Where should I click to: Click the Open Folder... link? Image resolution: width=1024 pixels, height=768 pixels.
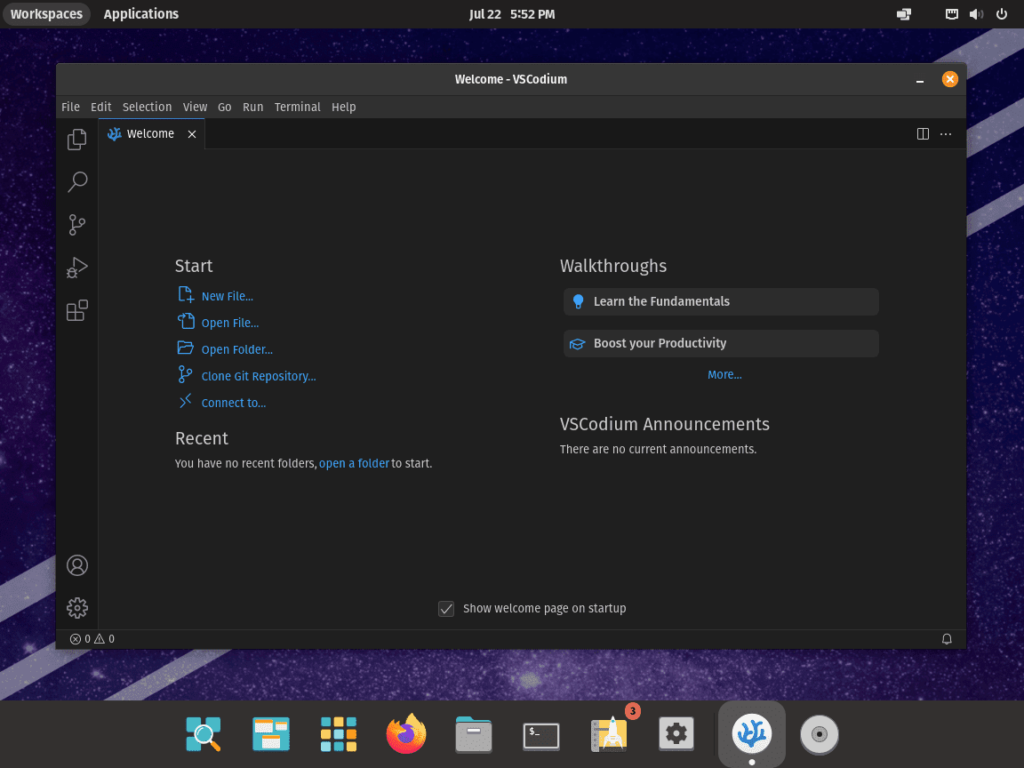(x=237, y=350)
